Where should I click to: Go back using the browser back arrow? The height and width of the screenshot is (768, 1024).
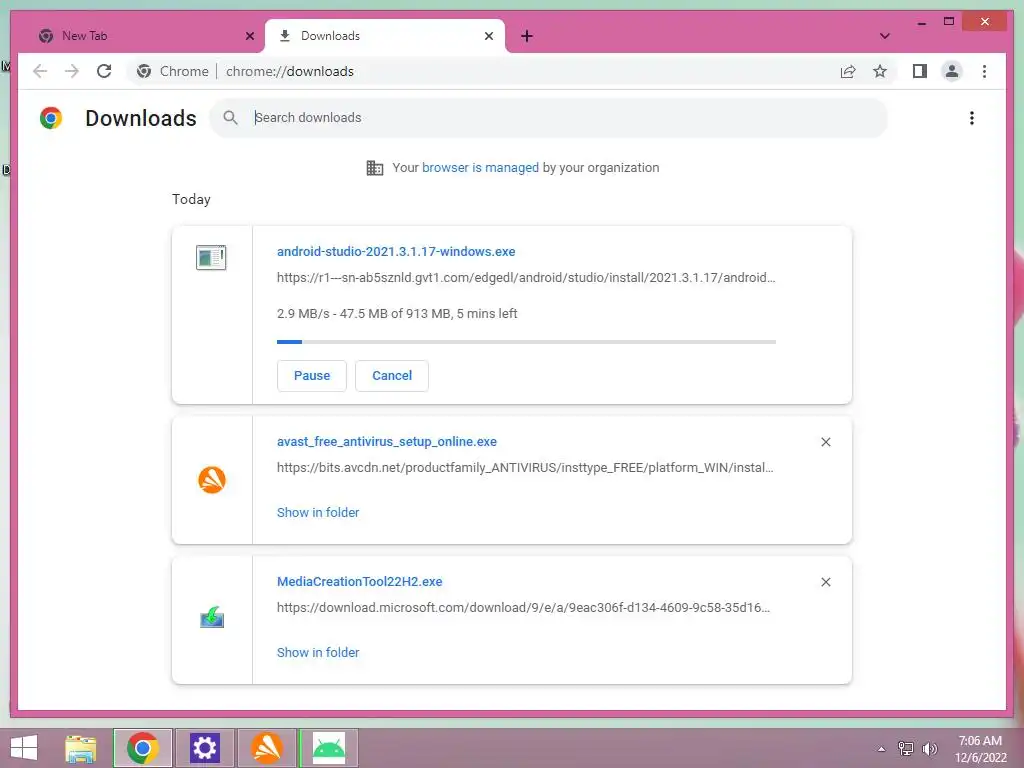40,71
